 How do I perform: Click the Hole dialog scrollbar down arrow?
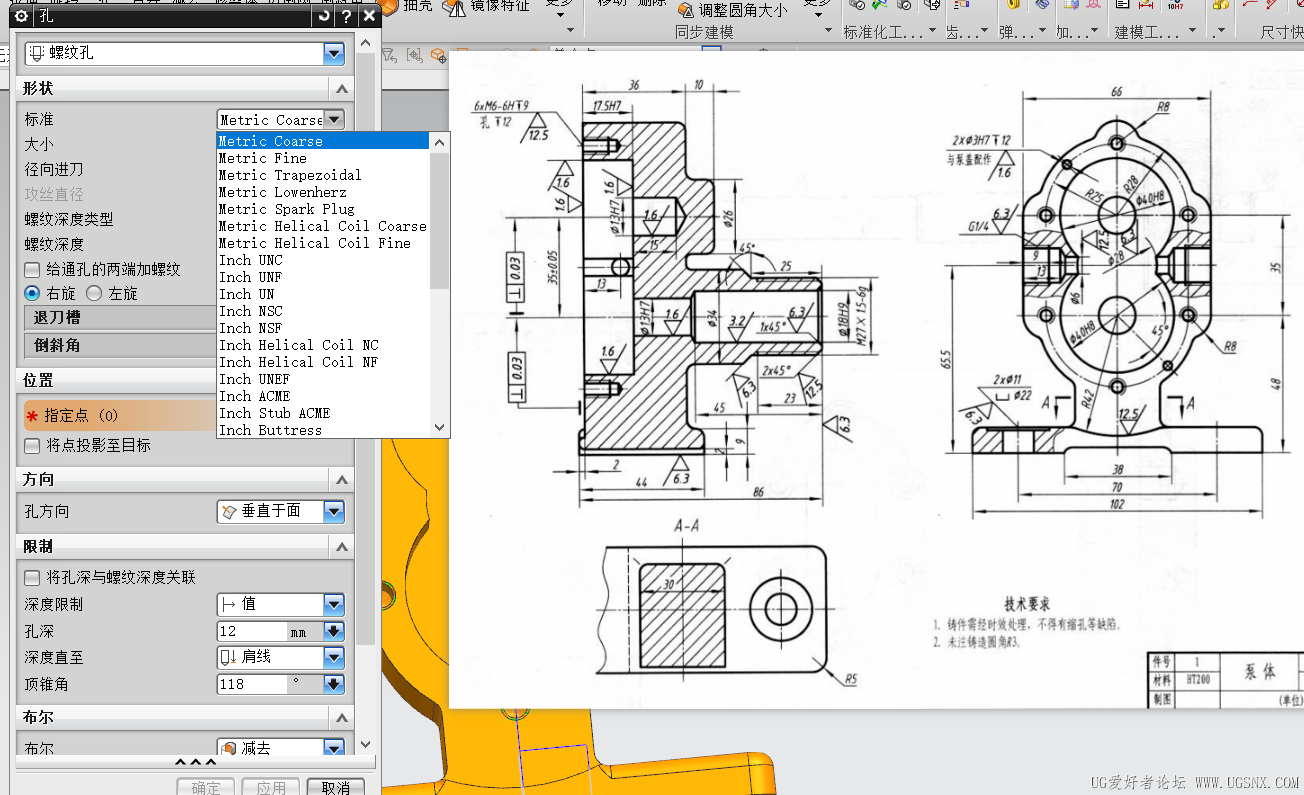pyautogui.click(x=365, y=744)
